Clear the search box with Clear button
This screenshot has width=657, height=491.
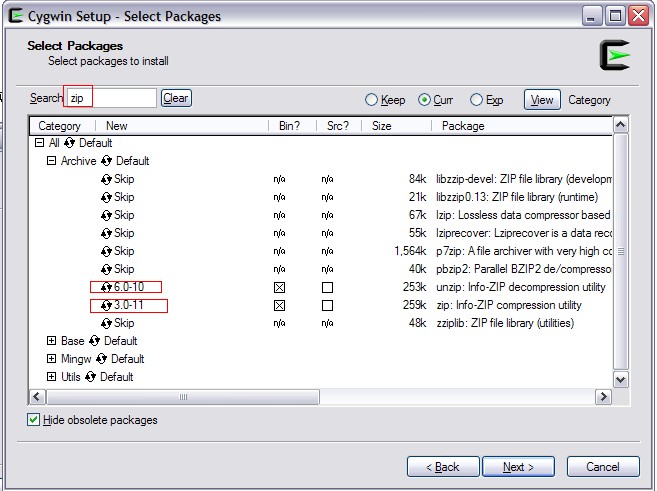tap(176, 98)
